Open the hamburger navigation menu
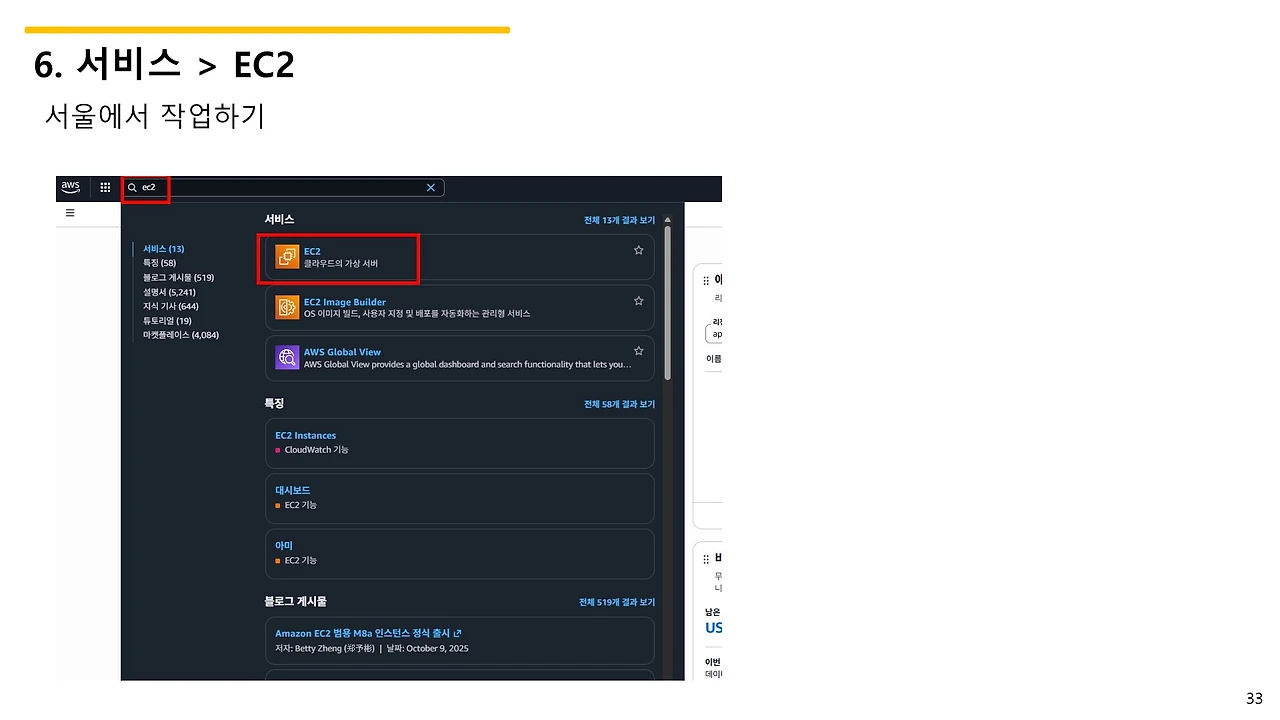Image resolution: width=1280 pixels, height=720 pixels. click(x=70, y=213)
